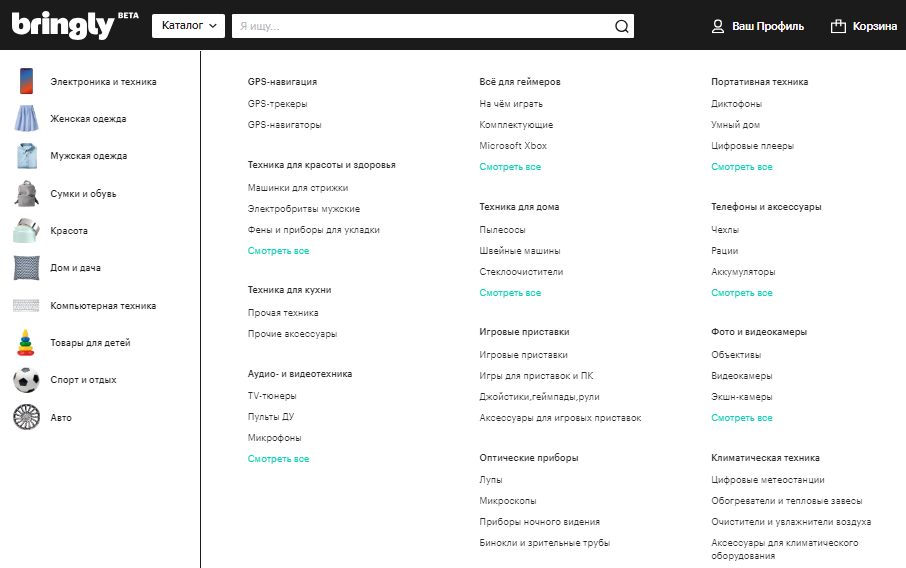Open Всё для геймеров heading

click(x=519, y=81)
